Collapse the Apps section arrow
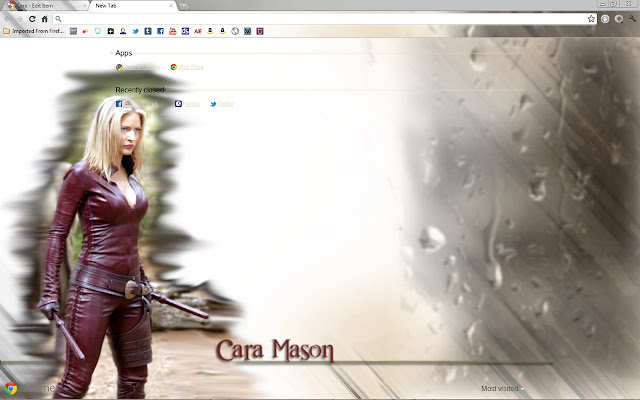Screen dimensions: 640x400 [x=111, y=53]
